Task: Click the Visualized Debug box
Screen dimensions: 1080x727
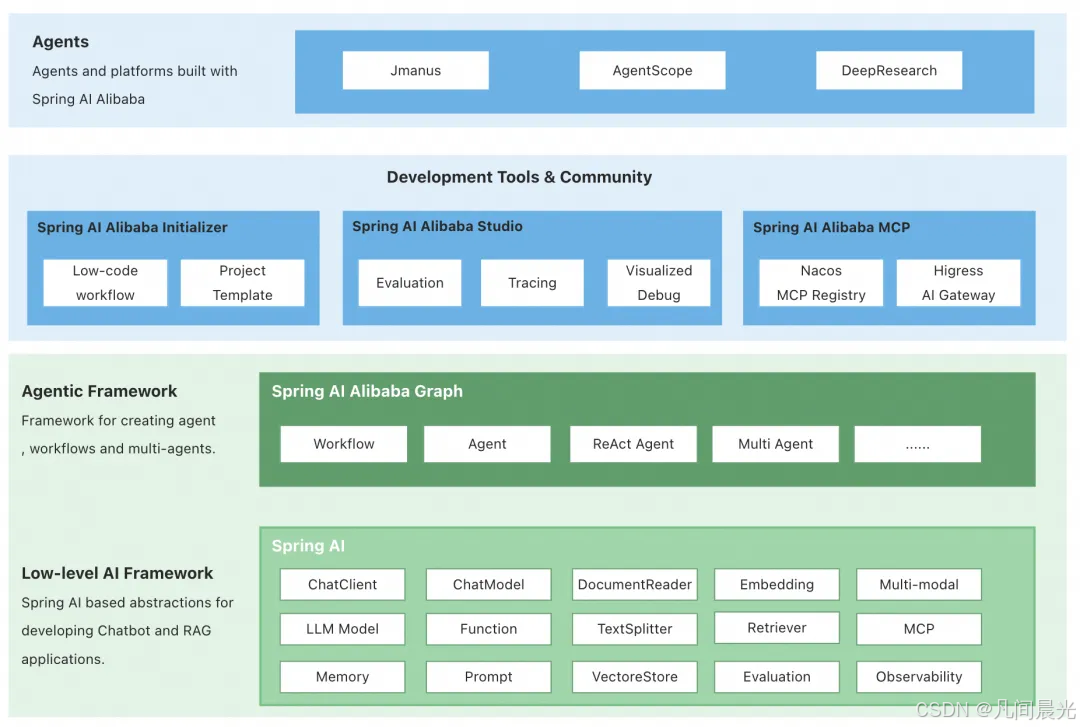Action: (658, 283)
